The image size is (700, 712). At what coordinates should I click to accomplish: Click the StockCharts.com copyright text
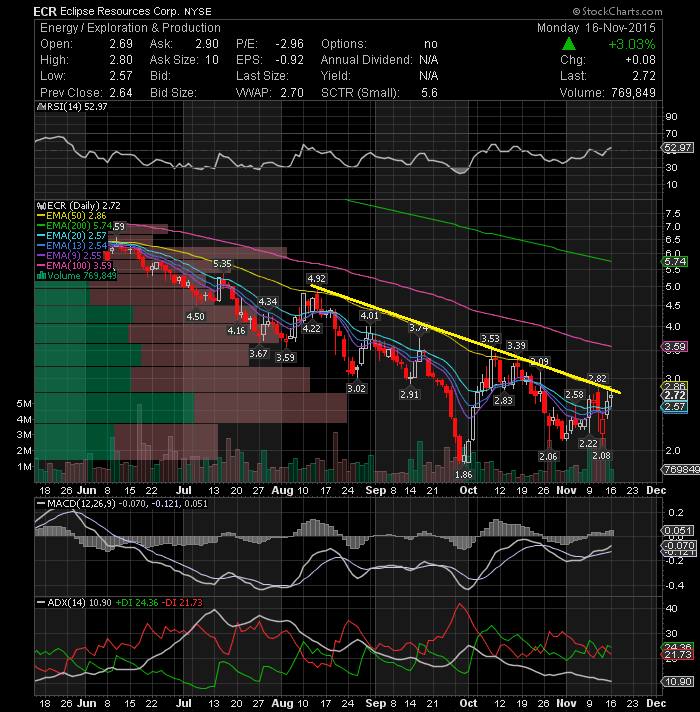pos(617,11)
